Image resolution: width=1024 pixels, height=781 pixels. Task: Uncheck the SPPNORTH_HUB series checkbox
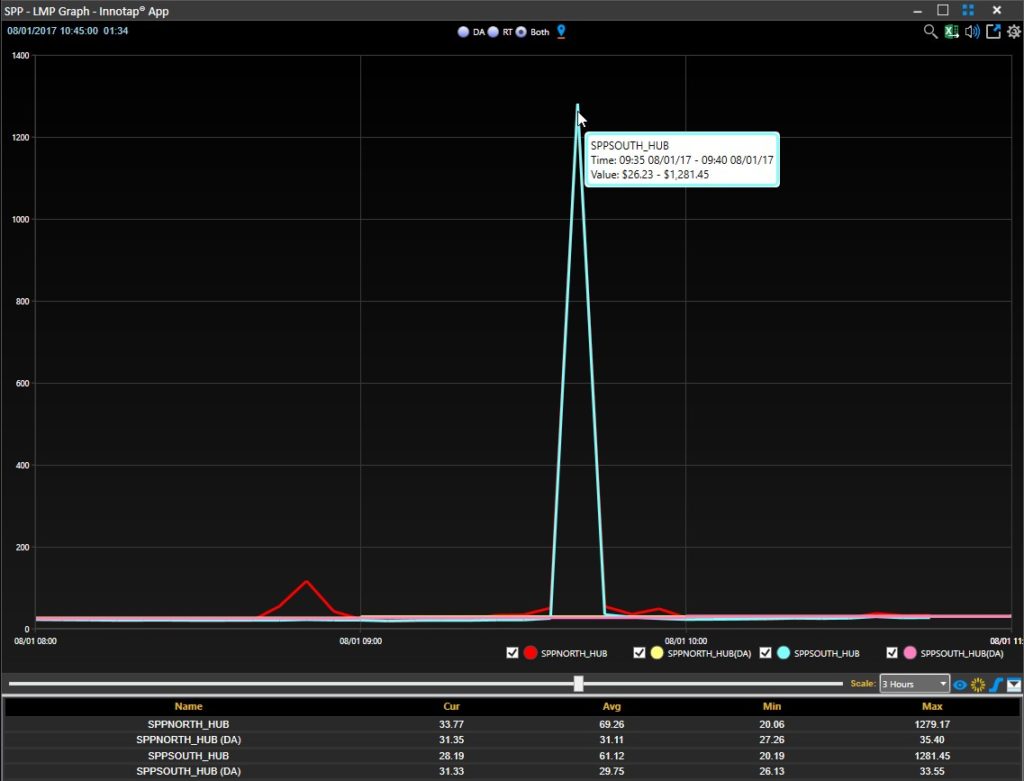click(x=512, y=653)
